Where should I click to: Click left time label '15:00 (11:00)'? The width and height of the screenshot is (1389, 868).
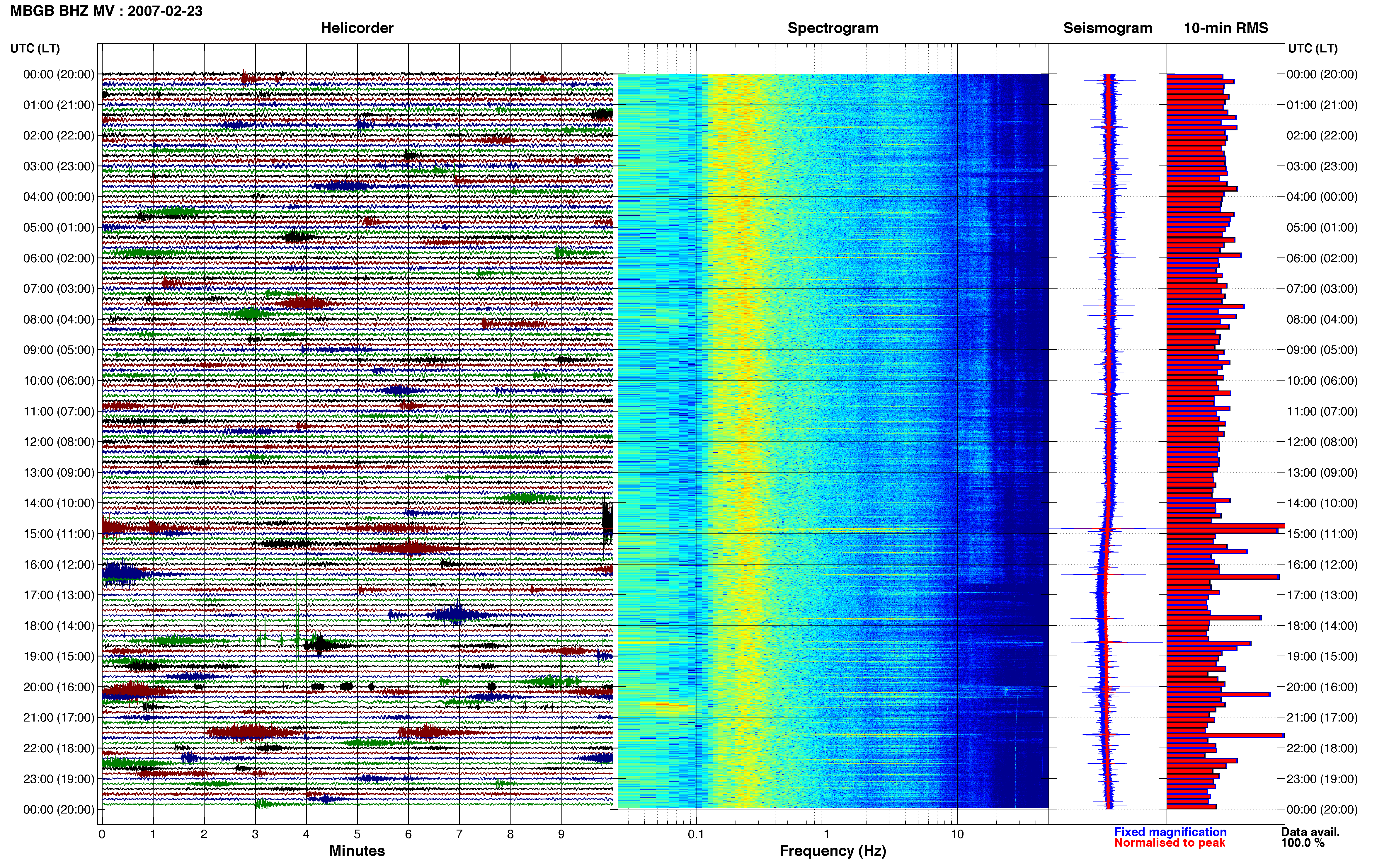coord(59,534)
